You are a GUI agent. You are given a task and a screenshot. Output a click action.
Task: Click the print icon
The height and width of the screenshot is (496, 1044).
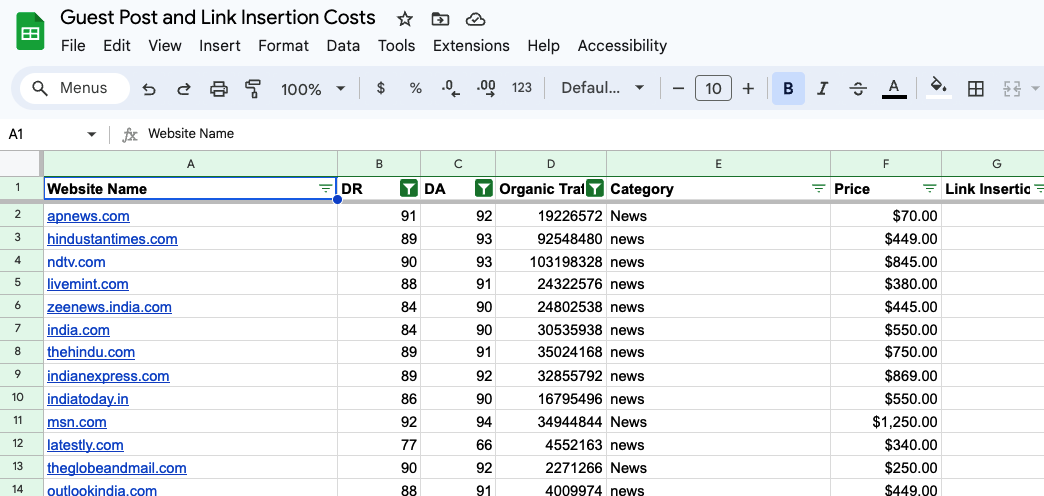coord(219,89)
